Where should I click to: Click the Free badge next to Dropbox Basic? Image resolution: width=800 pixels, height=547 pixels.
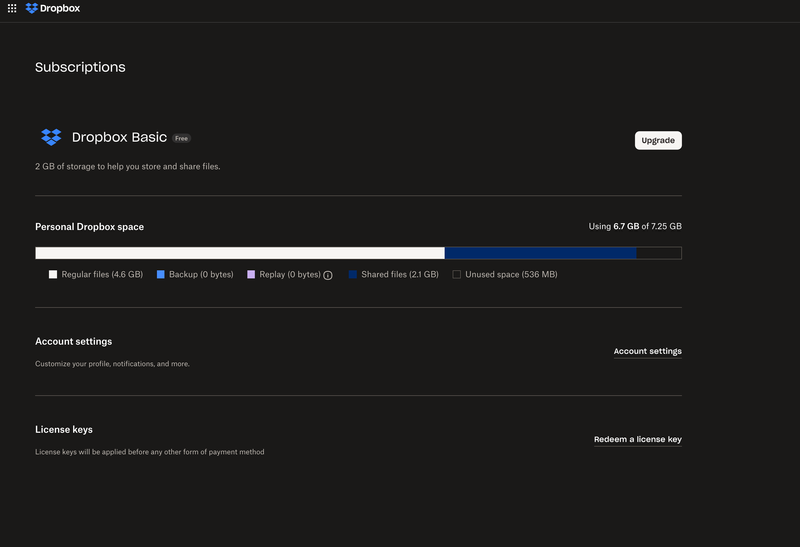[181, 138]
